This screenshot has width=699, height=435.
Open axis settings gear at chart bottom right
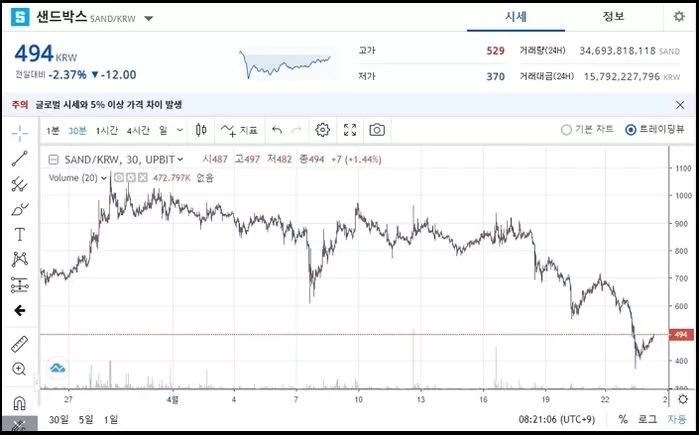(683, 399)
